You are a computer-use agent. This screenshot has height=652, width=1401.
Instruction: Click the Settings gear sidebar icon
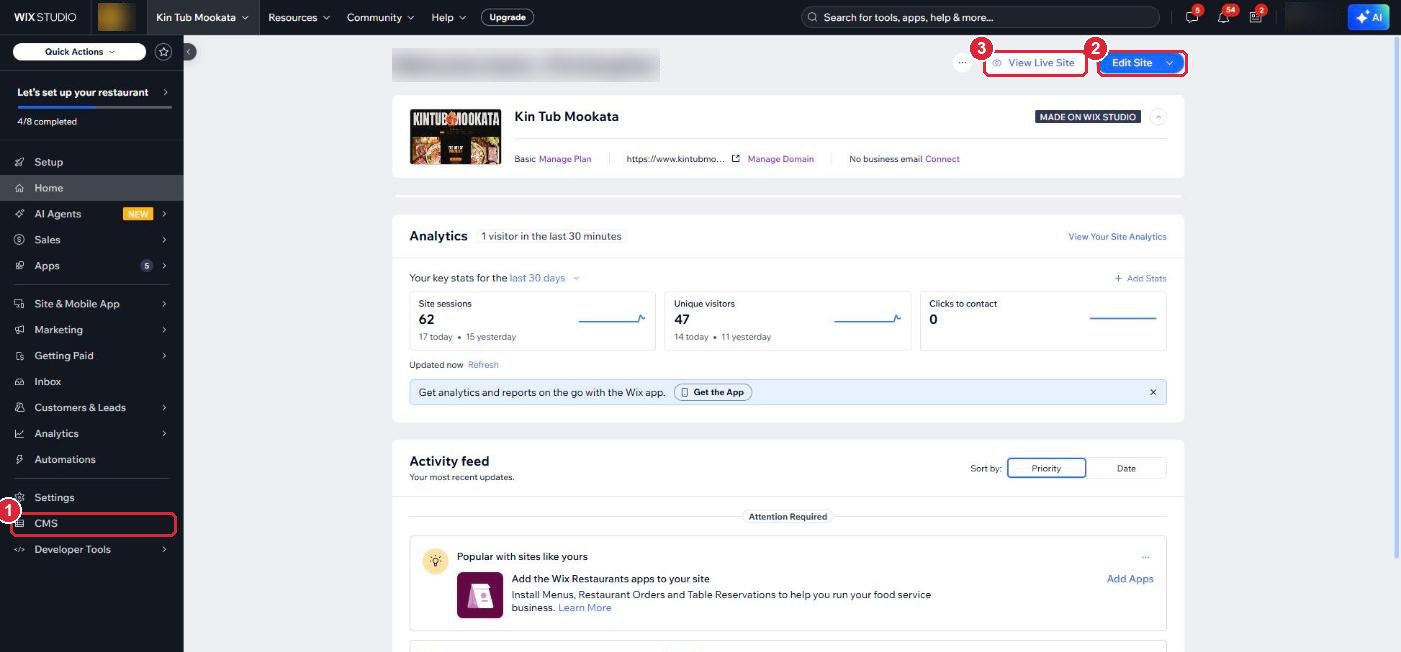point(19,498)
